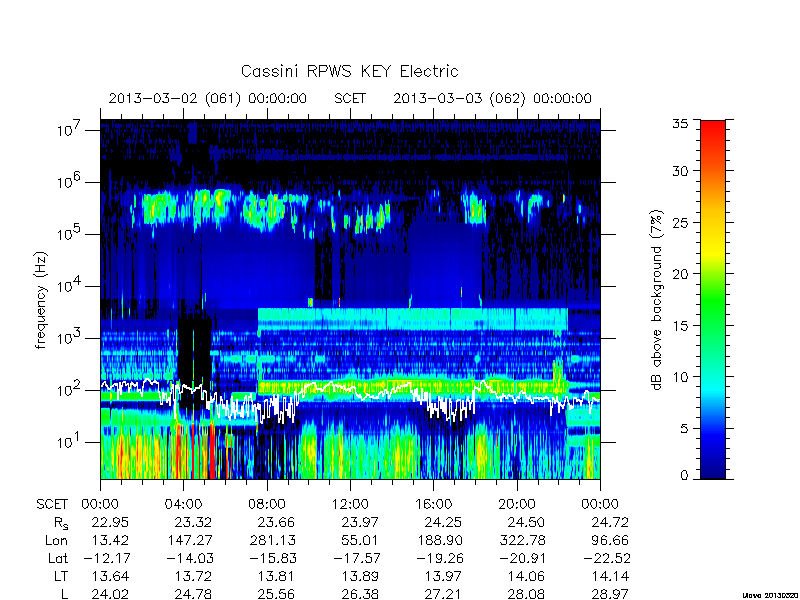
Task: Click the Lat value '-14.03'
Action: [190, 558]
